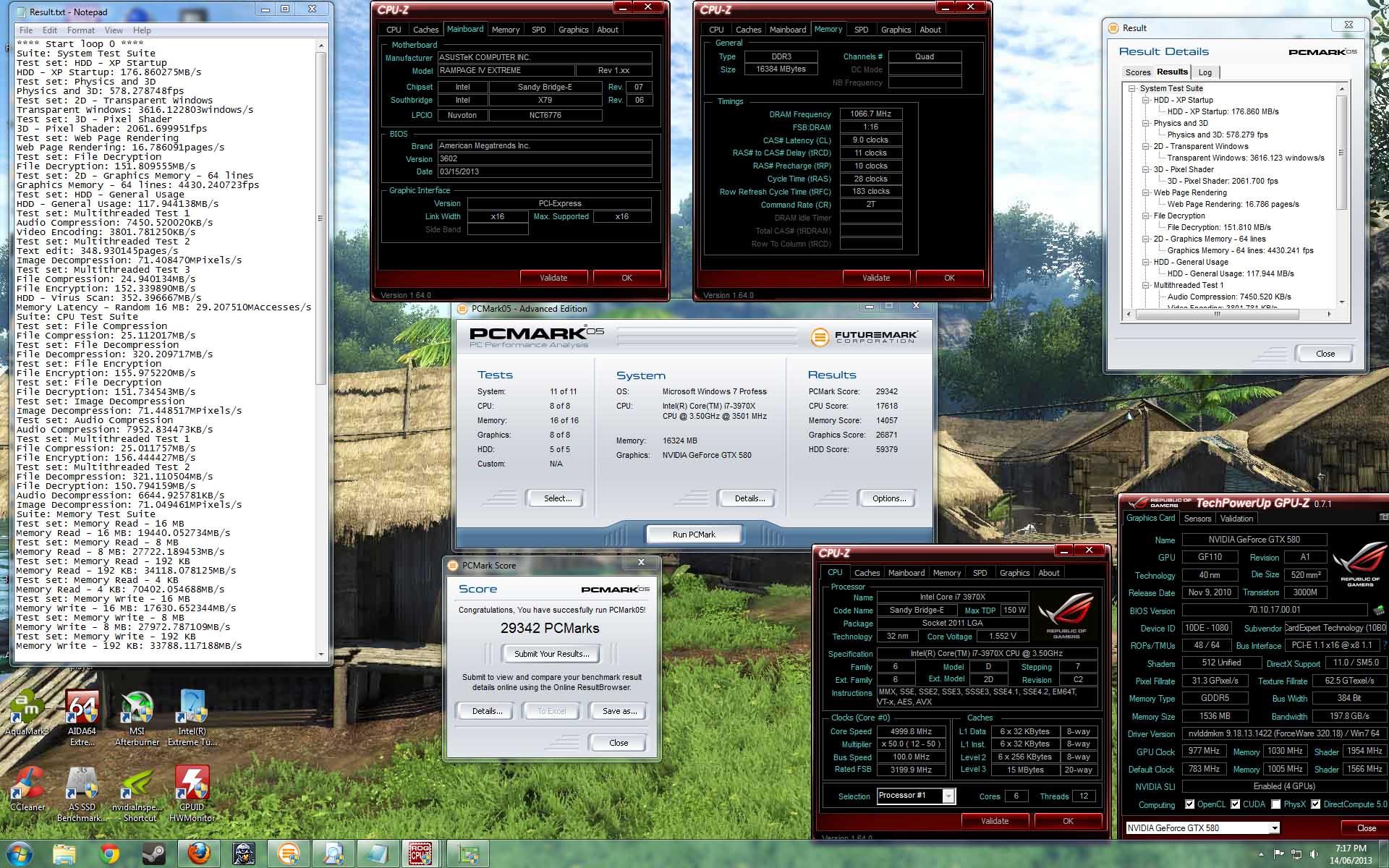Collapse the Physics and 3D node
The width and height of the screenshot is (1389, 868).
[x=1146, y=123]
